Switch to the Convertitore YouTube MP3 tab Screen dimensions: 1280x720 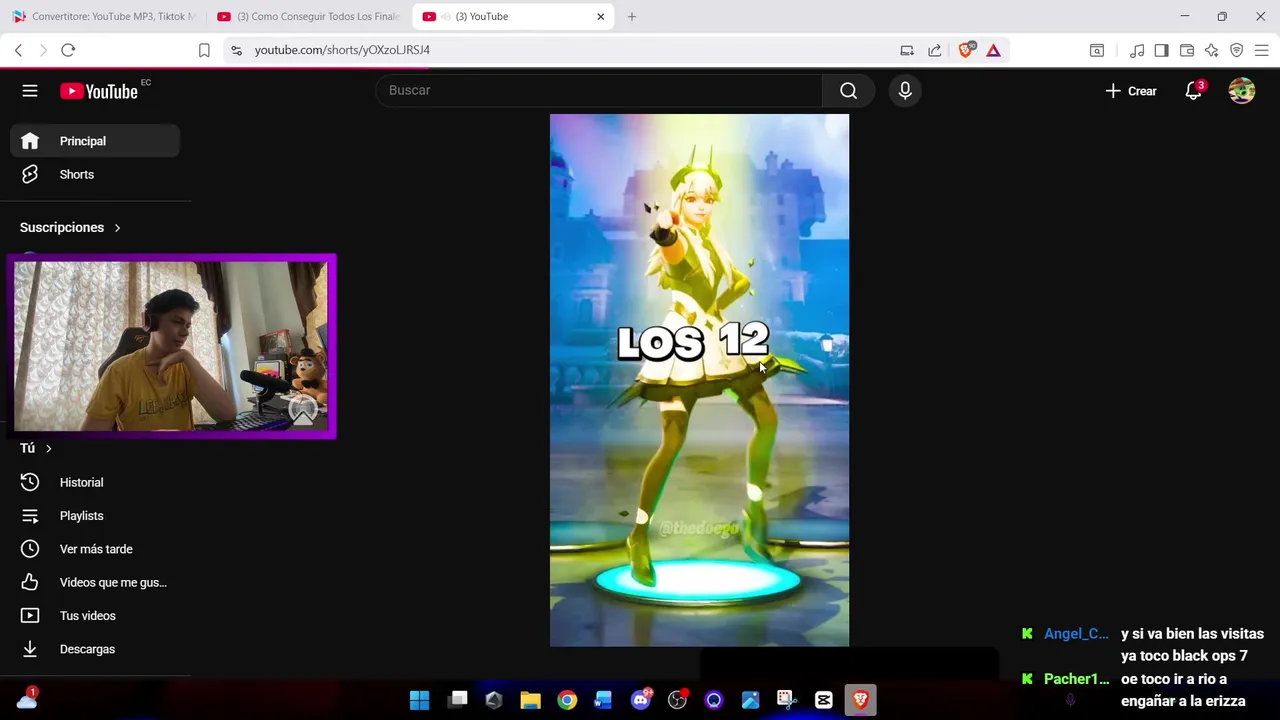(104, 17)
